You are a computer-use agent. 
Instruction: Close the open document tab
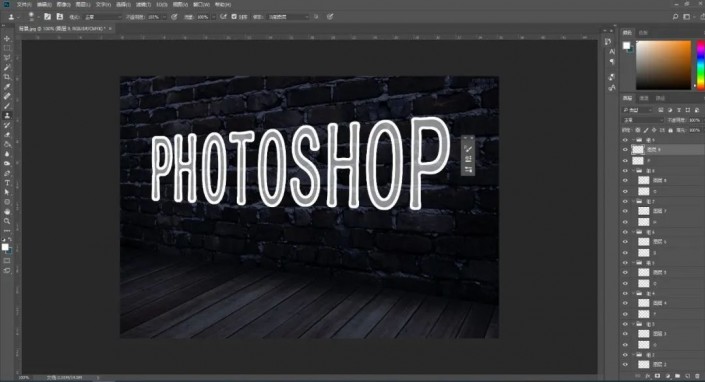[x=110, y=28]
